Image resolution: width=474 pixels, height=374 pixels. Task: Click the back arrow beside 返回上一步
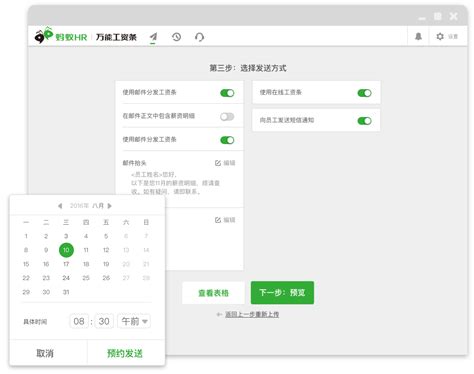[x=219, y=314]
